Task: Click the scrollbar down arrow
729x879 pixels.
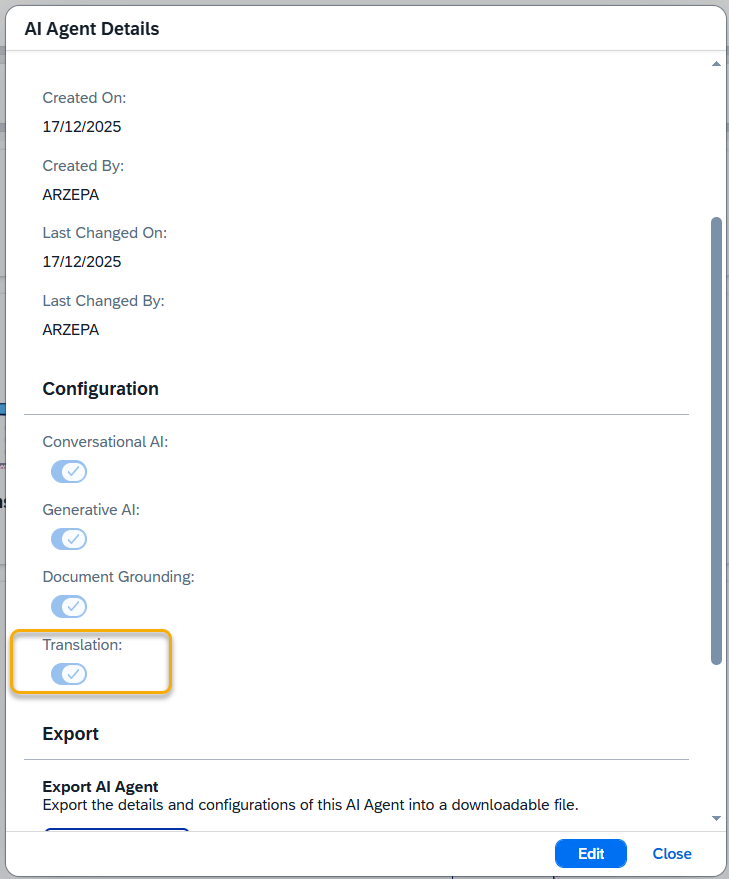Action: point(716,818)
